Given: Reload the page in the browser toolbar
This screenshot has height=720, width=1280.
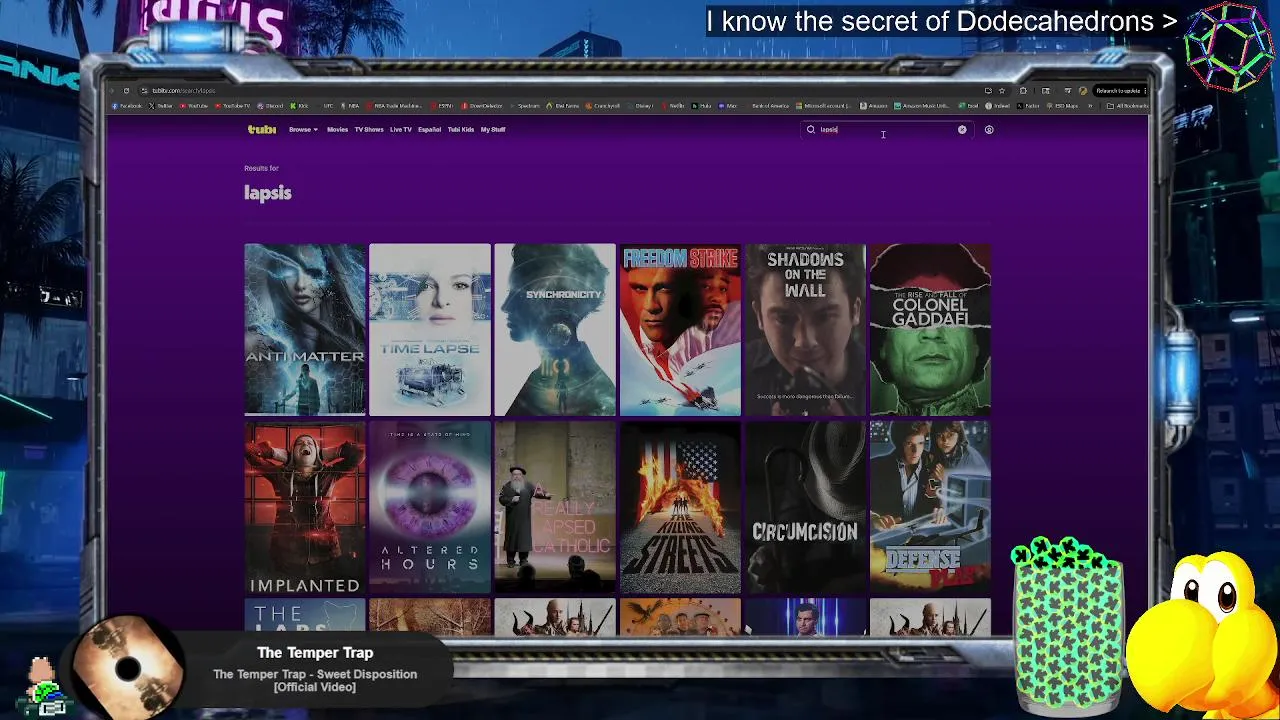Looking at the screenshot, I should coord(126,90).
